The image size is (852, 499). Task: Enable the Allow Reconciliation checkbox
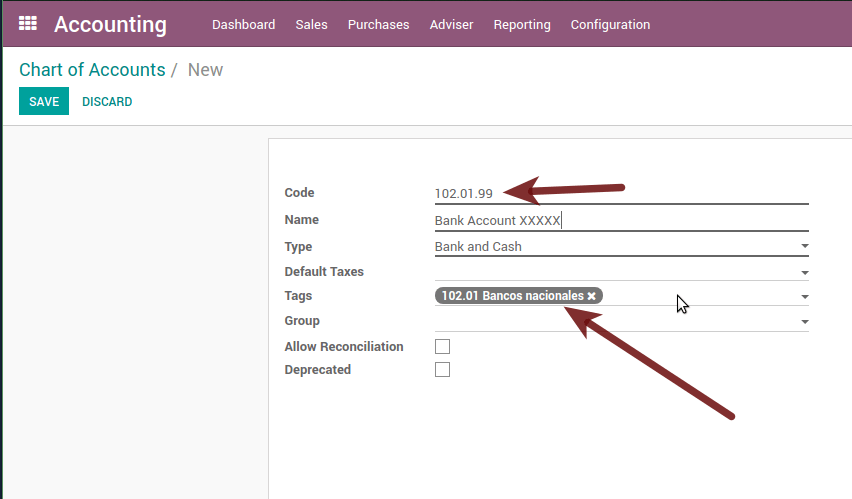click(x=443, y=347)
